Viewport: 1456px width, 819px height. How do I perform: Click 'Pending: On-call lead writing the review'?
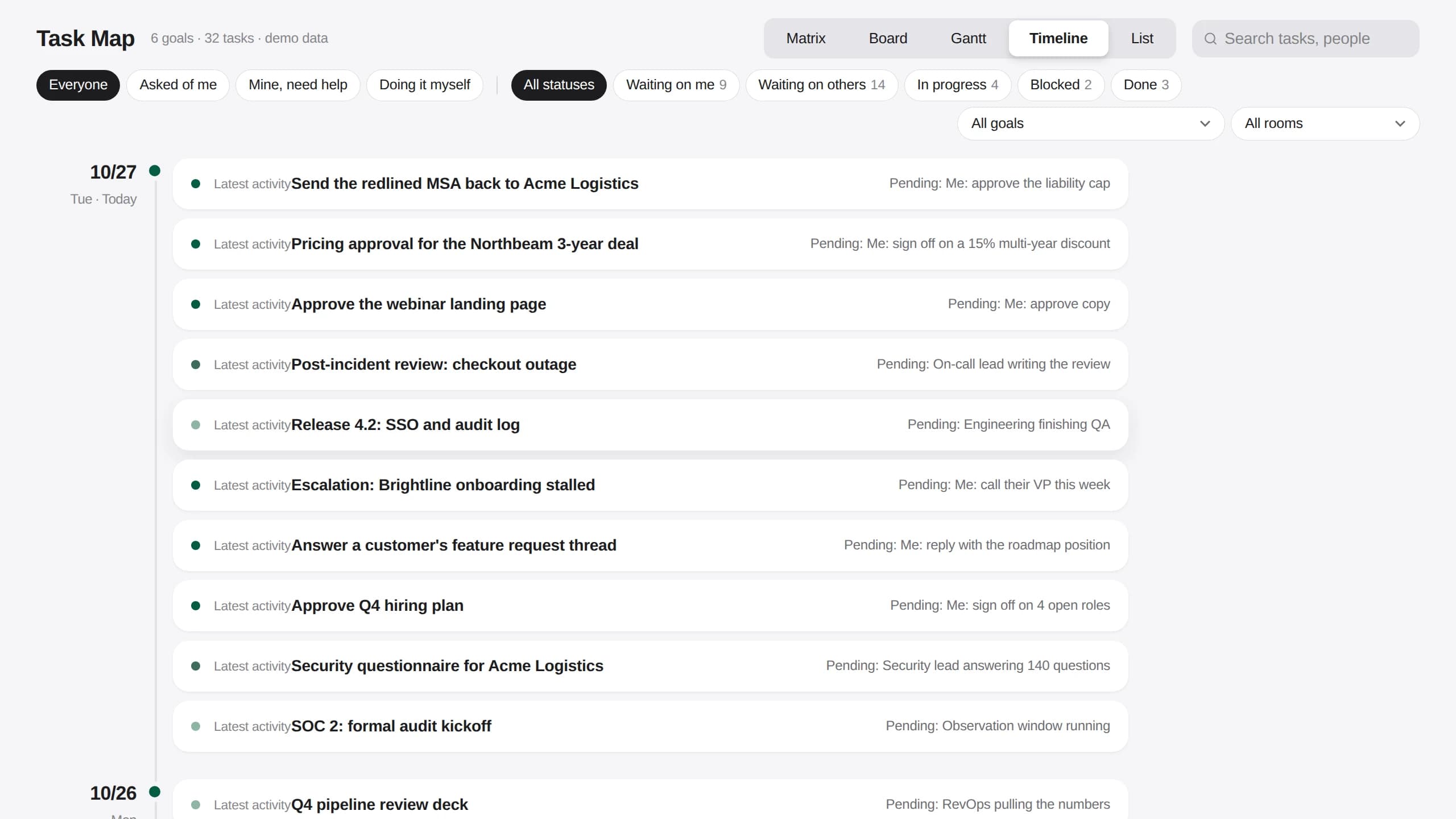993,364
